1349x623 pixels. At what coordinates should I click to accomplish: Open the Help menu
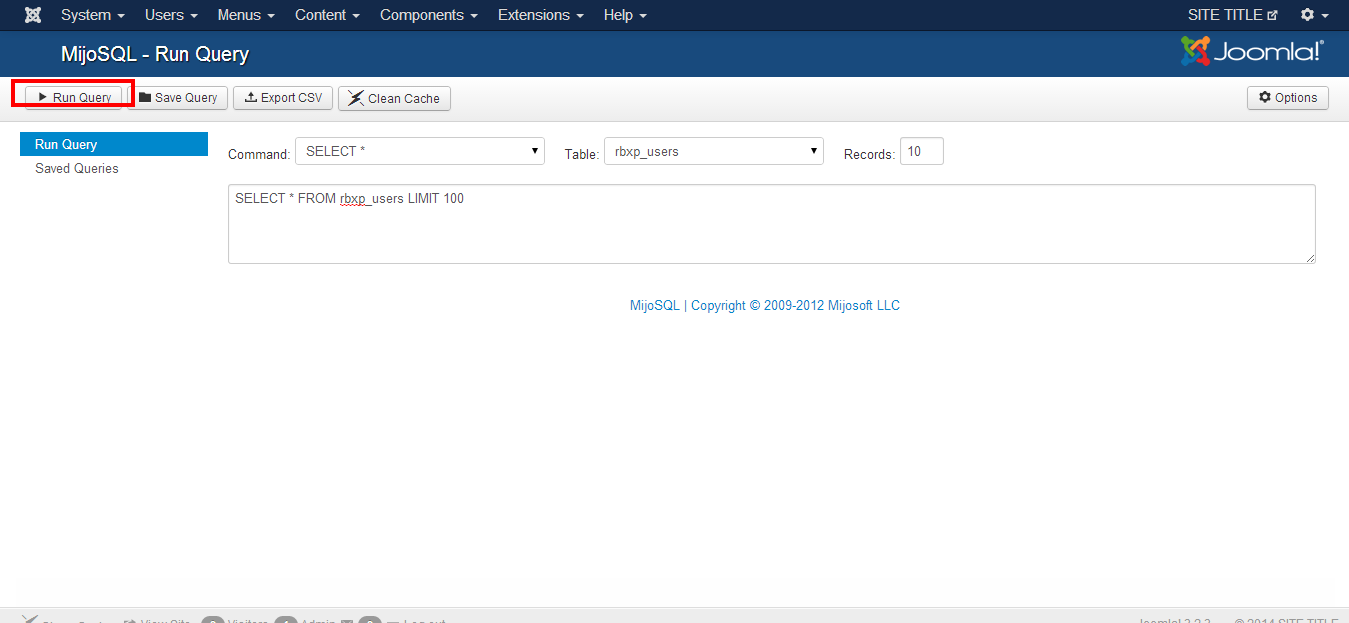(x=625, y=15)
